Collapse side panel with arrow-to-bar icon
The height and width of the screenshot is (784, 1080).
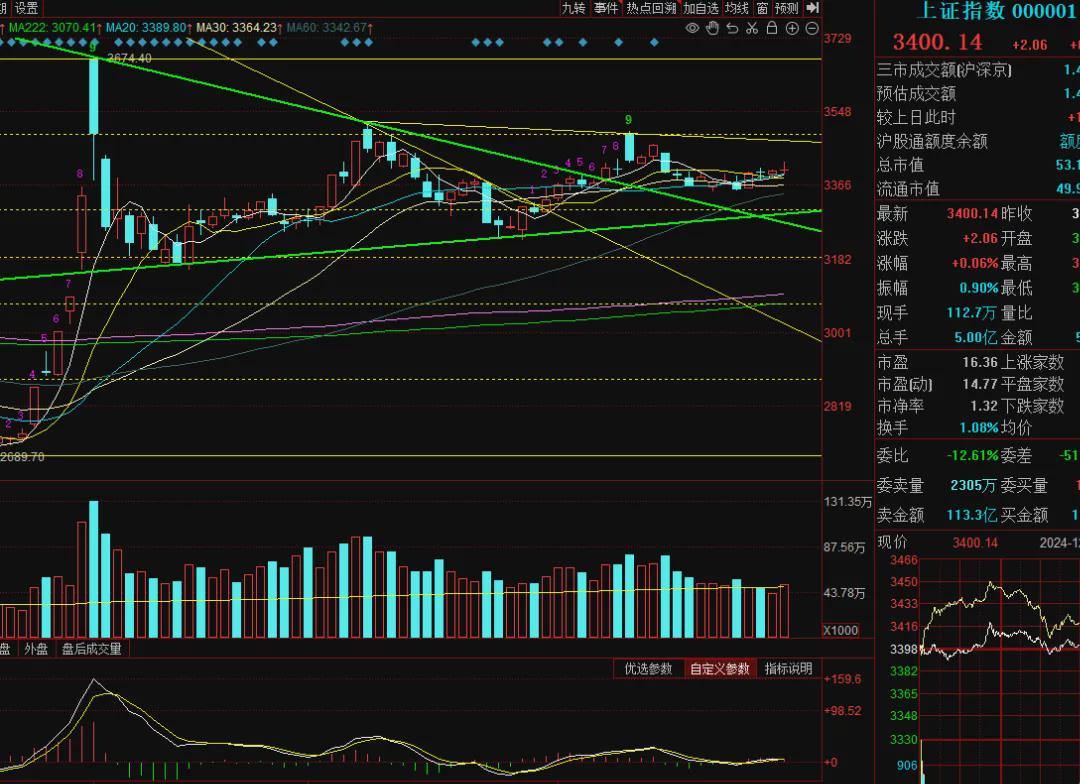813,8
